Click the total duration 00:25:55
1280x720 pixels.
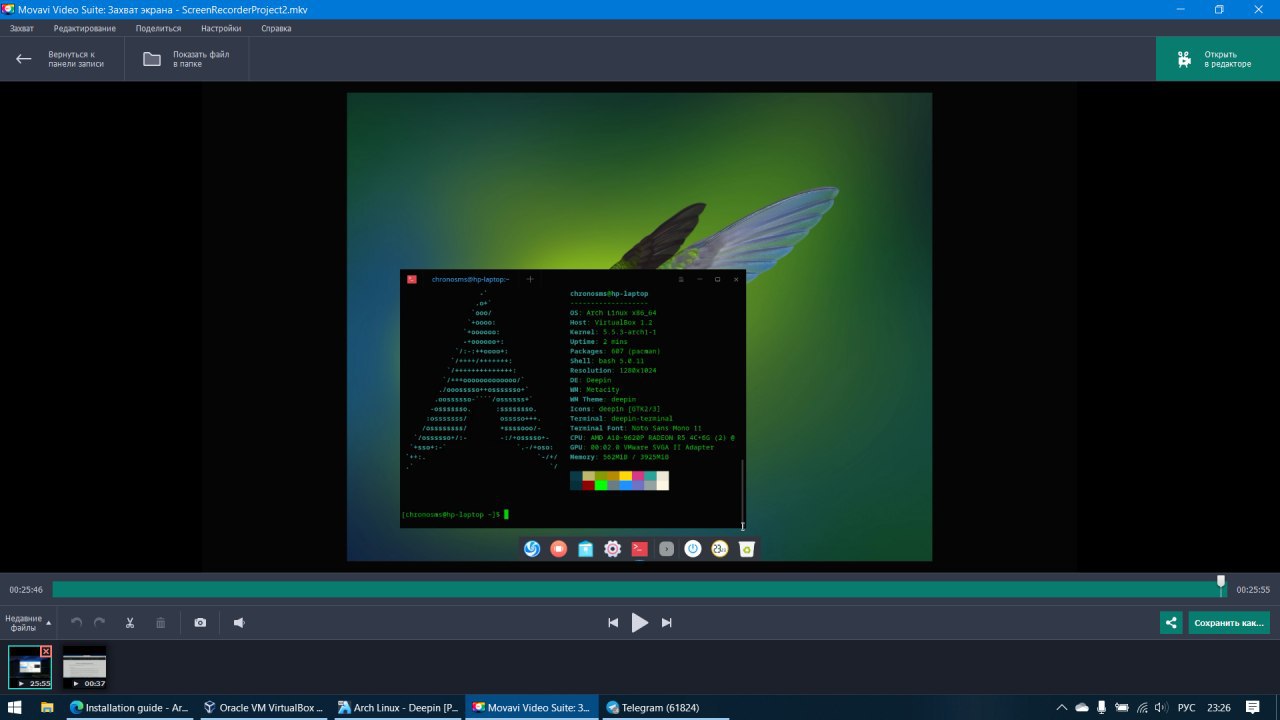pyautogui.click(x=1253, y=590)
